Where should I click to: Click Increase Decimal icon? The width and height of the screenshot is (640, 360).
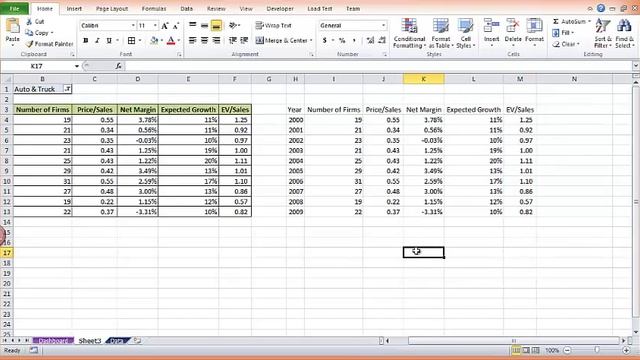(x=370, y=40)
